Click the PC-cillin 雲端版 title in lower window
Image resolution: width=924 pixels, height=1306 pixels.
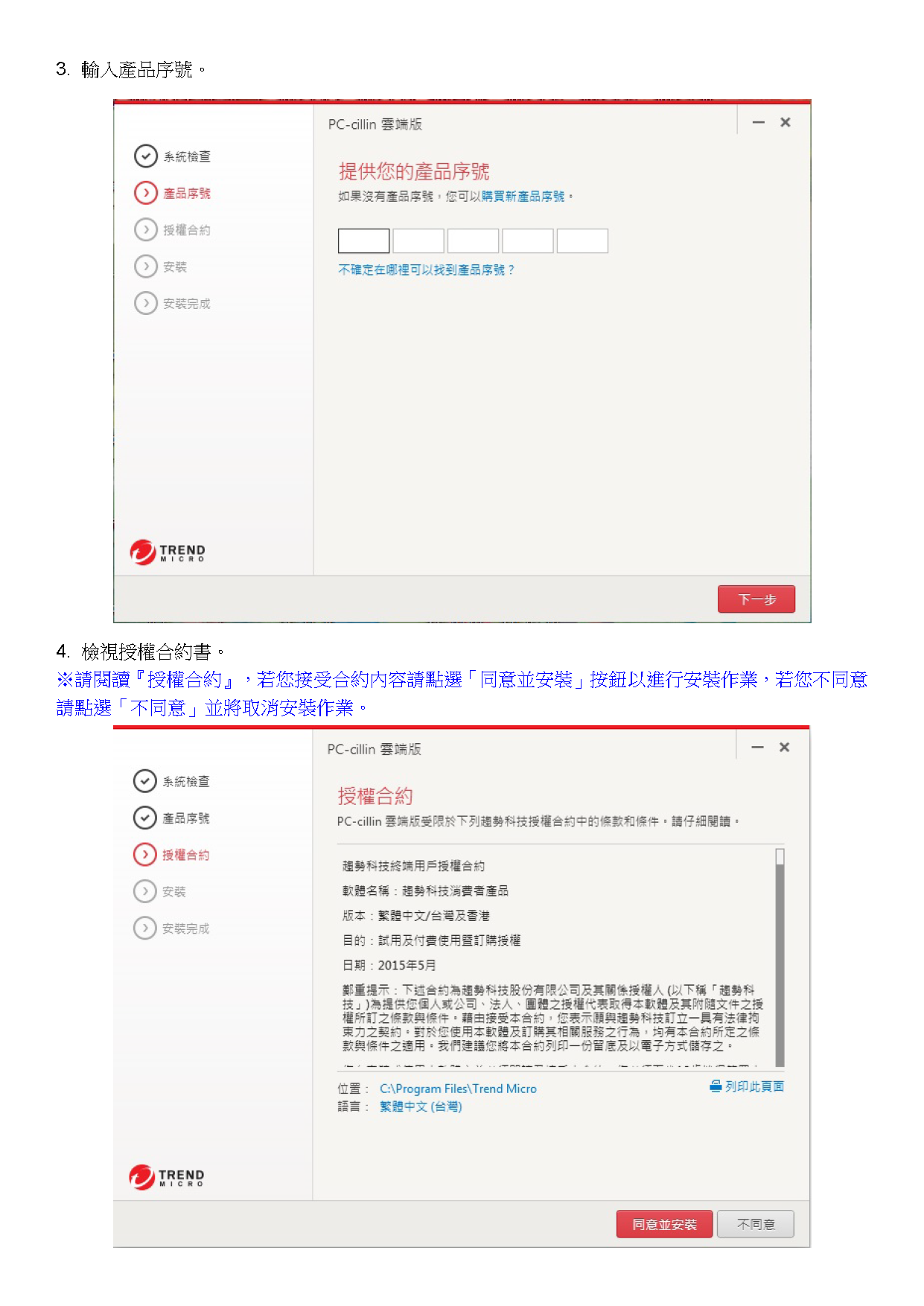(x=374, y=749)
